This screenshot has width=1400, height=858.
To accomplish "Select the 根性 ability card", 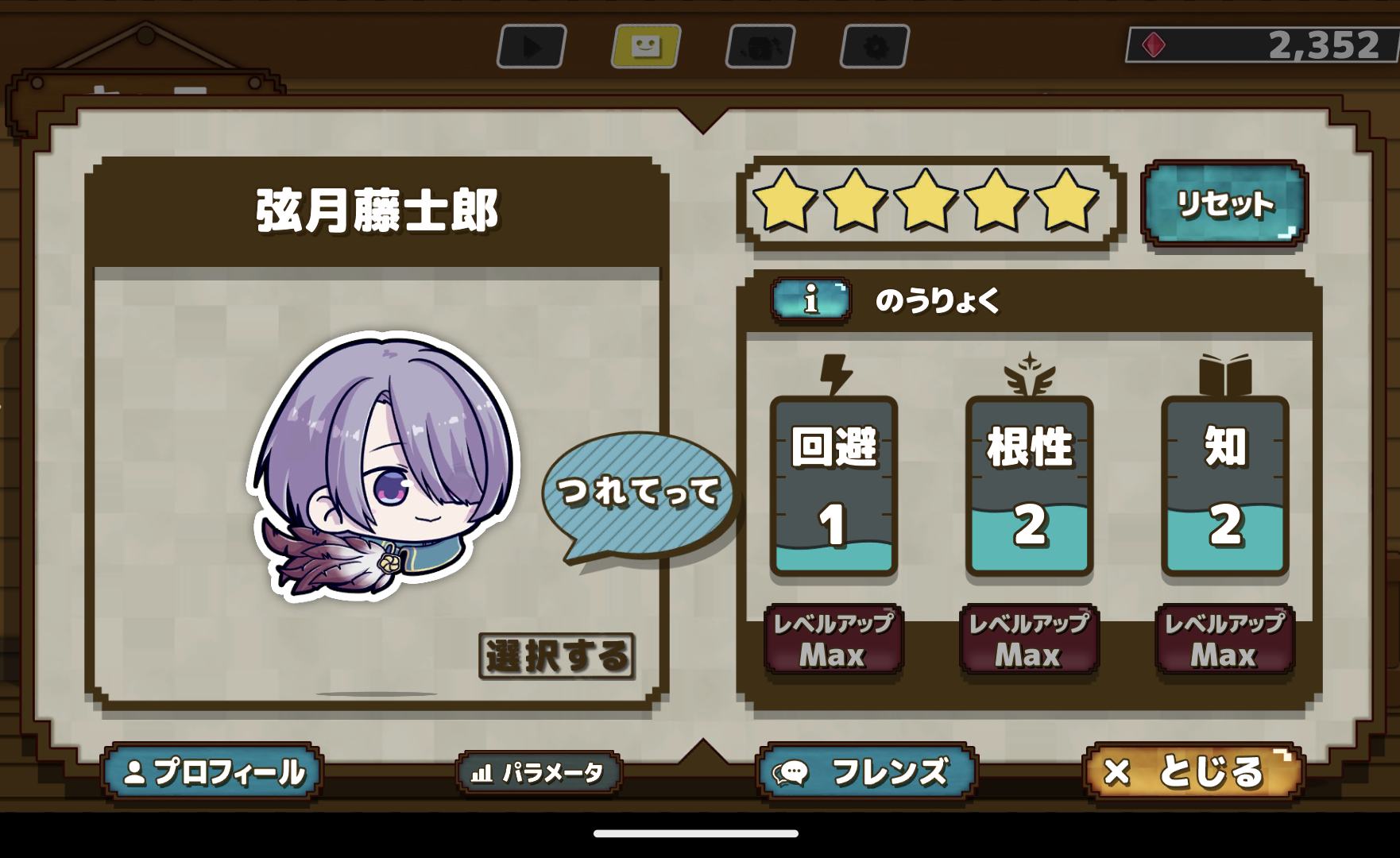I will (x=1029, y=485).
